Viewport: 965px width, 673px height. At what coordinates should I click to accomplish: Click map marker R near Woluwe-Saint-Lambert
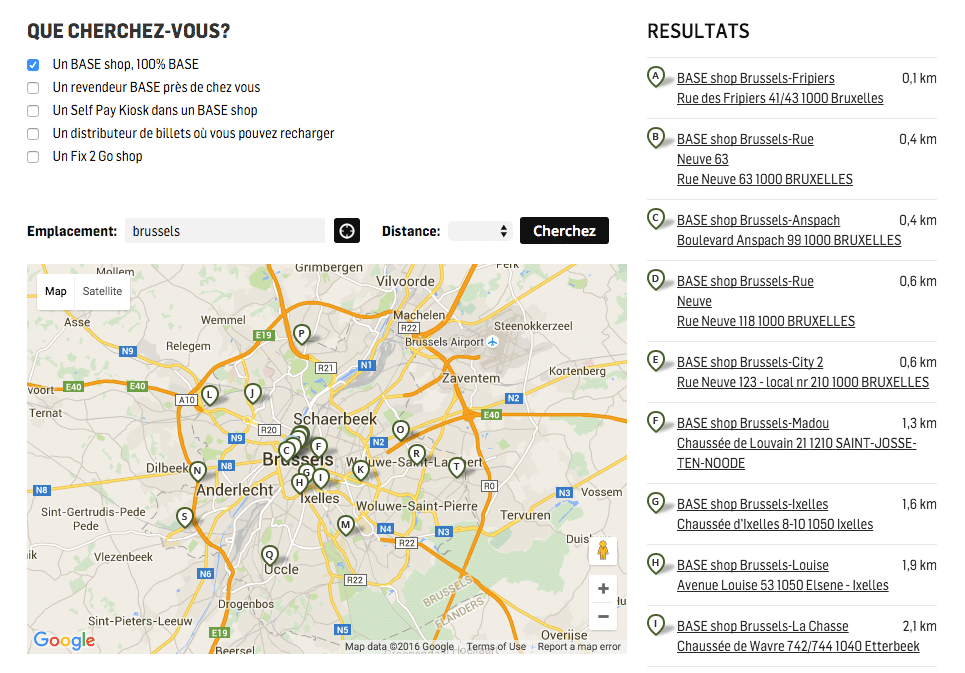(417, 455)
